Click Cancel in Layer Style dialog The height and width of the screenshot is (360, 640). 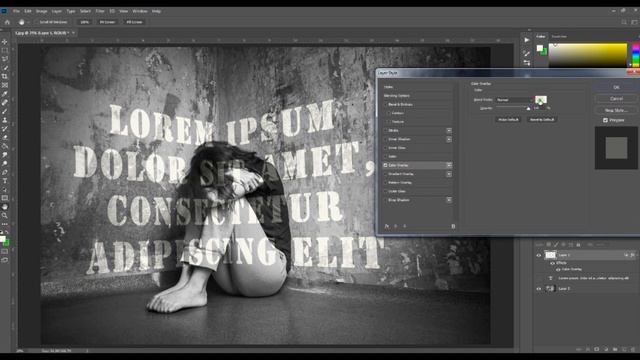coord(616,98)
